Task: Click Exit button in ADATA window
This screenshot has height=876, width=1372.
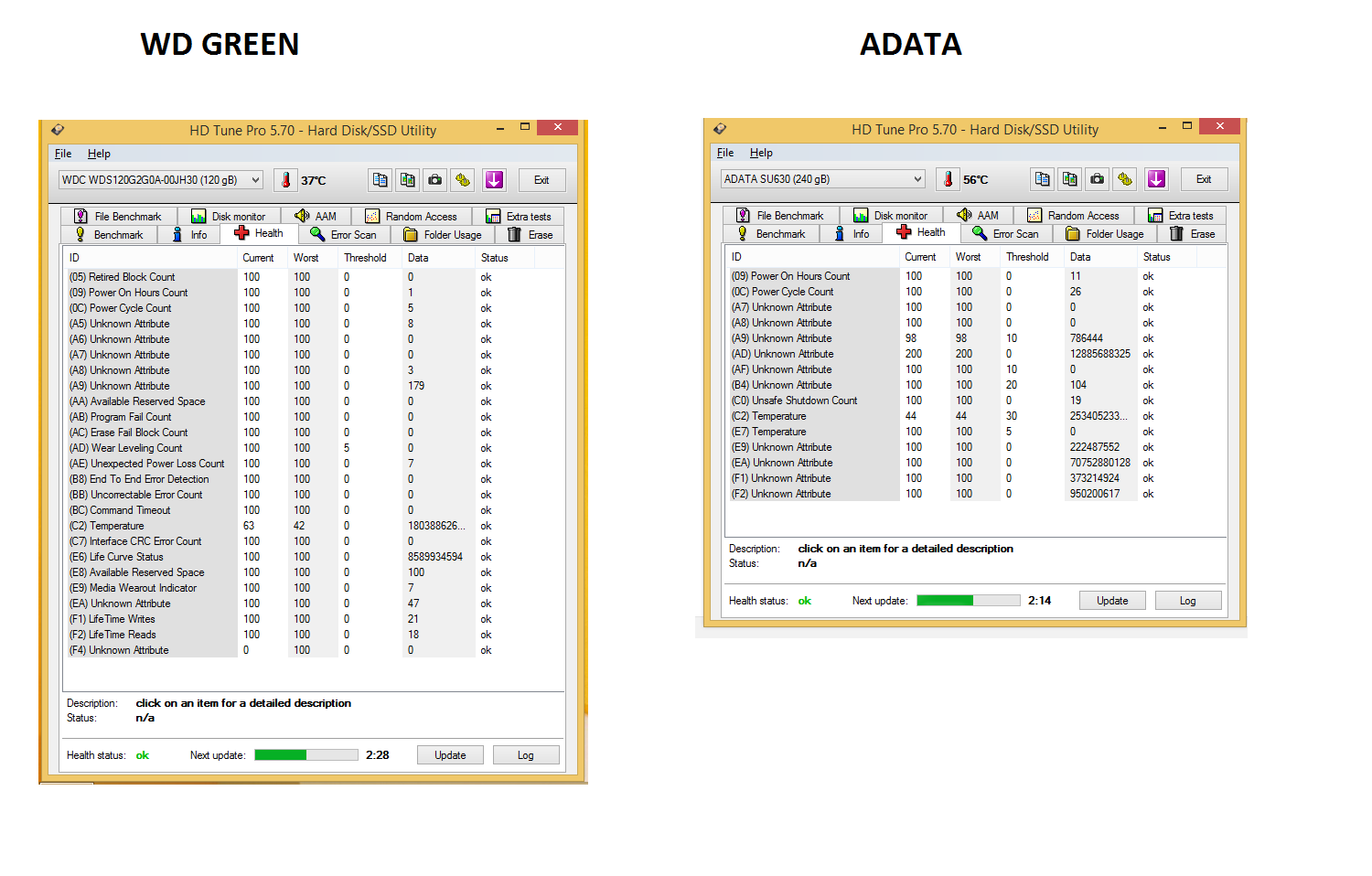Action: 1204,179
